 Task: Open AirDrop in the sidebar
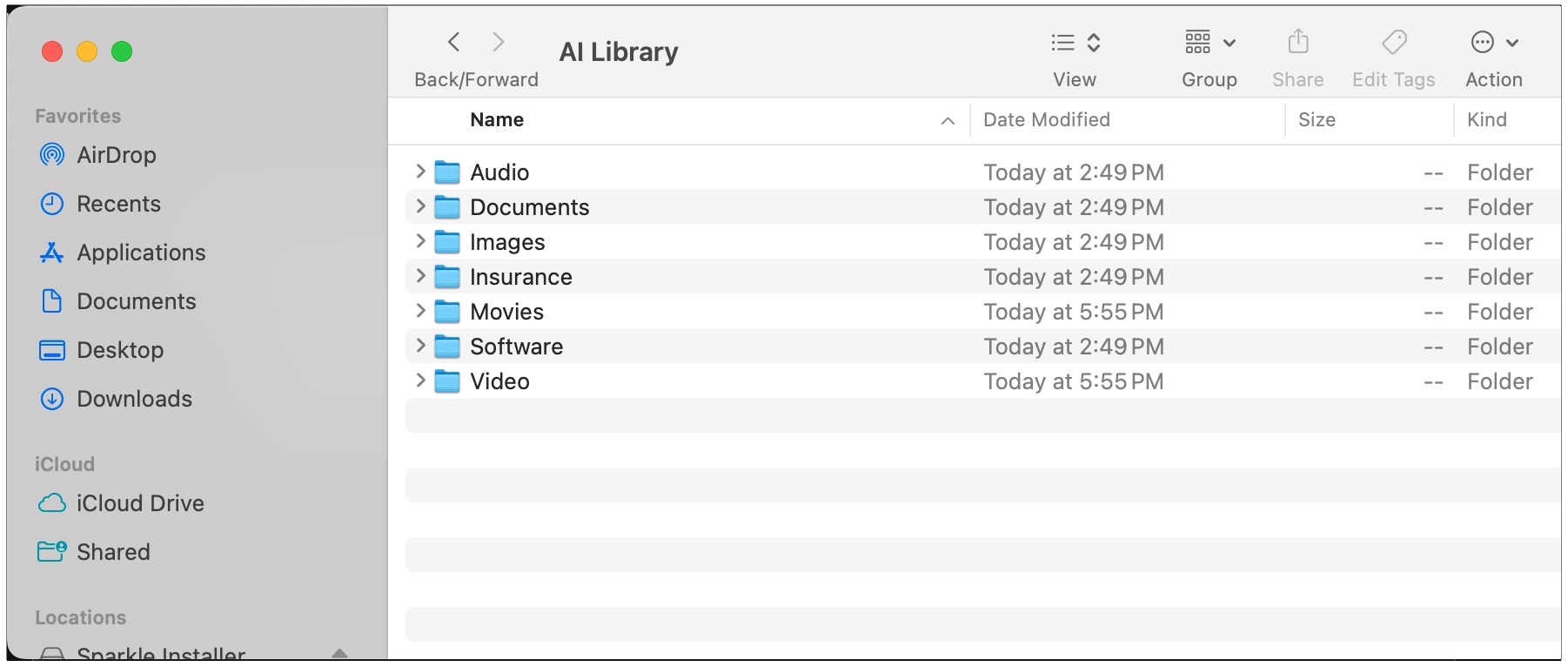click(116, 155)
